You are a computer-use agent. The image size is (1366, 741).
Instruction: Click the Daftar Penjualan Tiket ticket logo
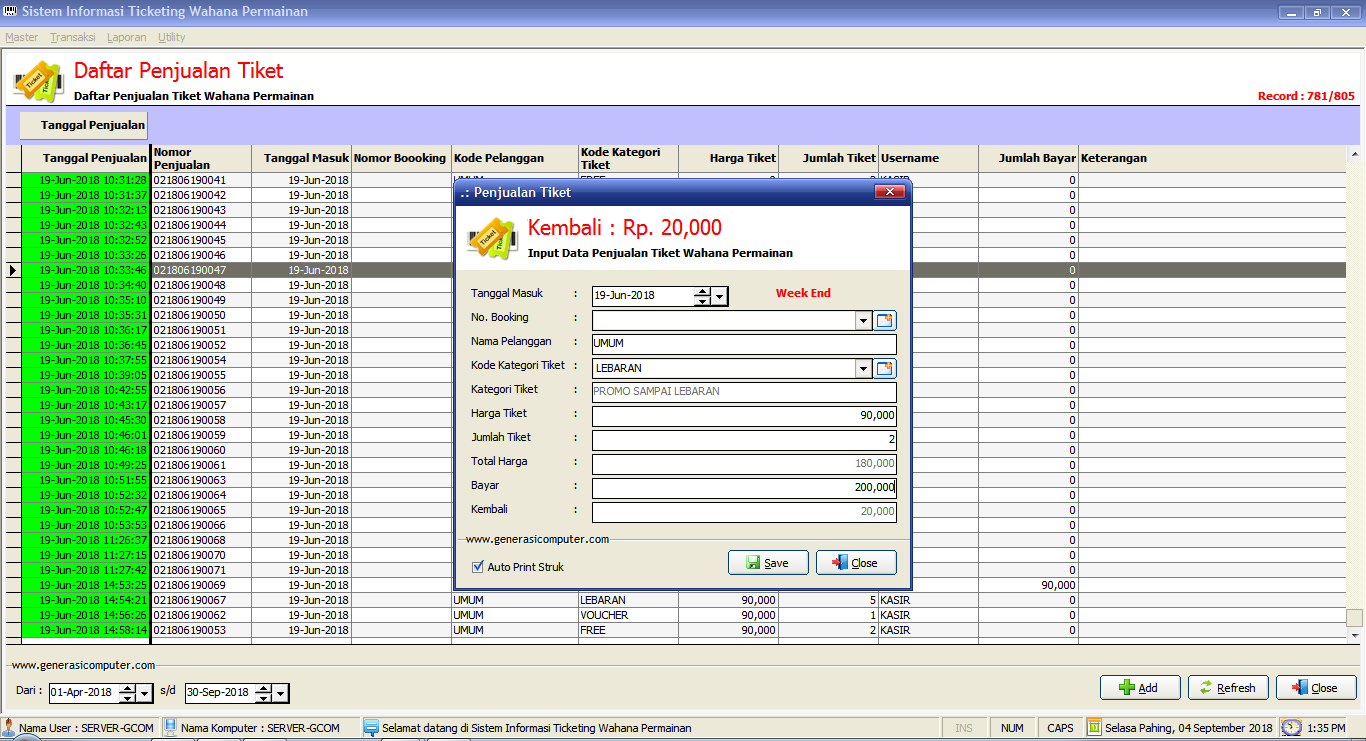[38, 81]
